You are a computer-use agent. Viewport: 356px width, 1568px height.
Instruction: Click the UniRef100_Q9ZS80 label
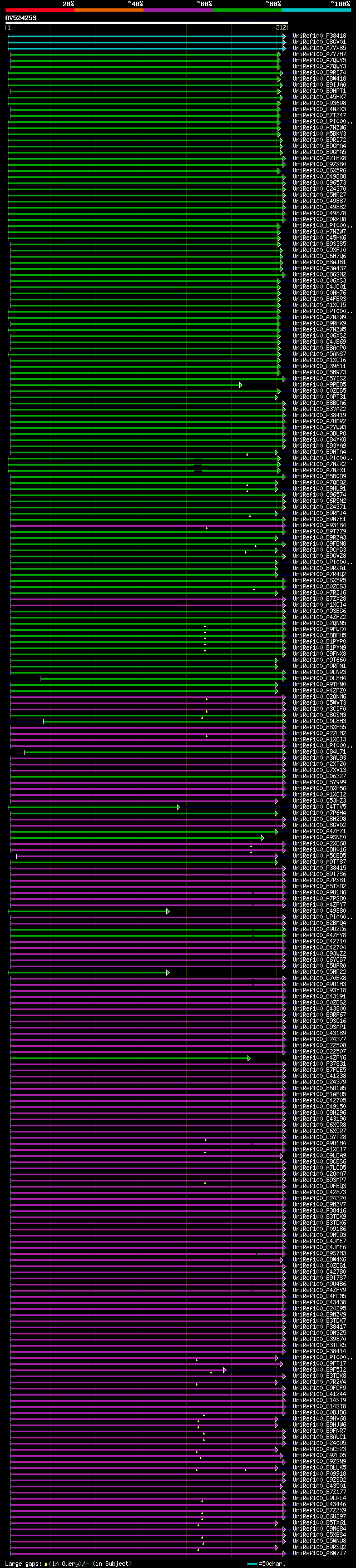(x=319, y=164)
